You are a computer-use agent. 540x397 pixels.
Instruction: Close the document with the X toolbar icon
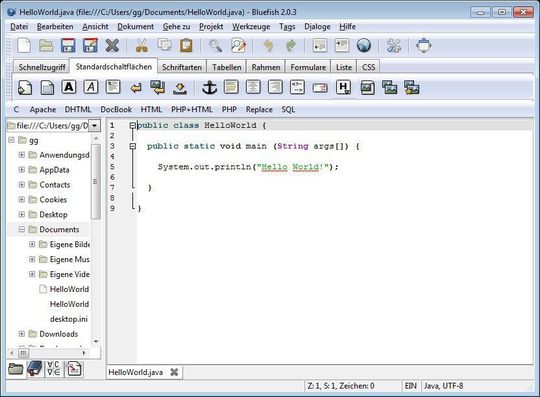(x=112, y=45)
